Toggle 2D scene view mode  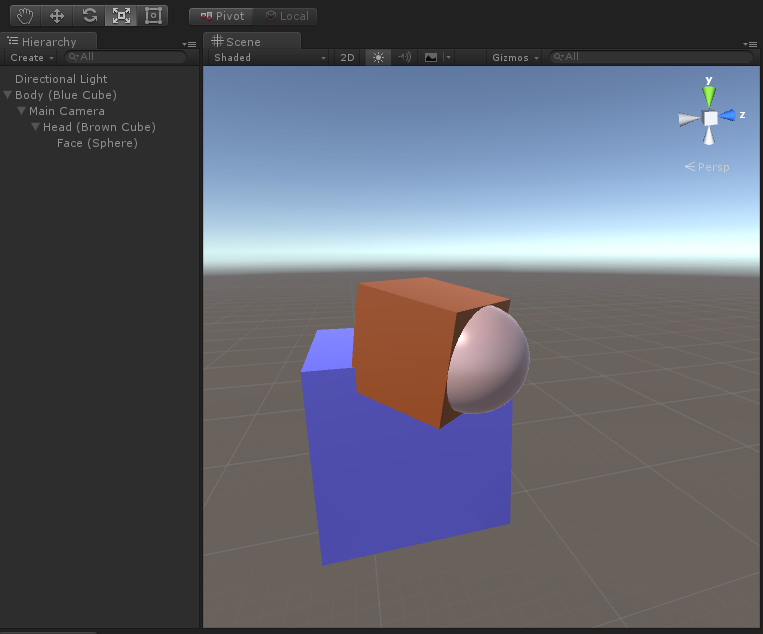coord(347,57)
